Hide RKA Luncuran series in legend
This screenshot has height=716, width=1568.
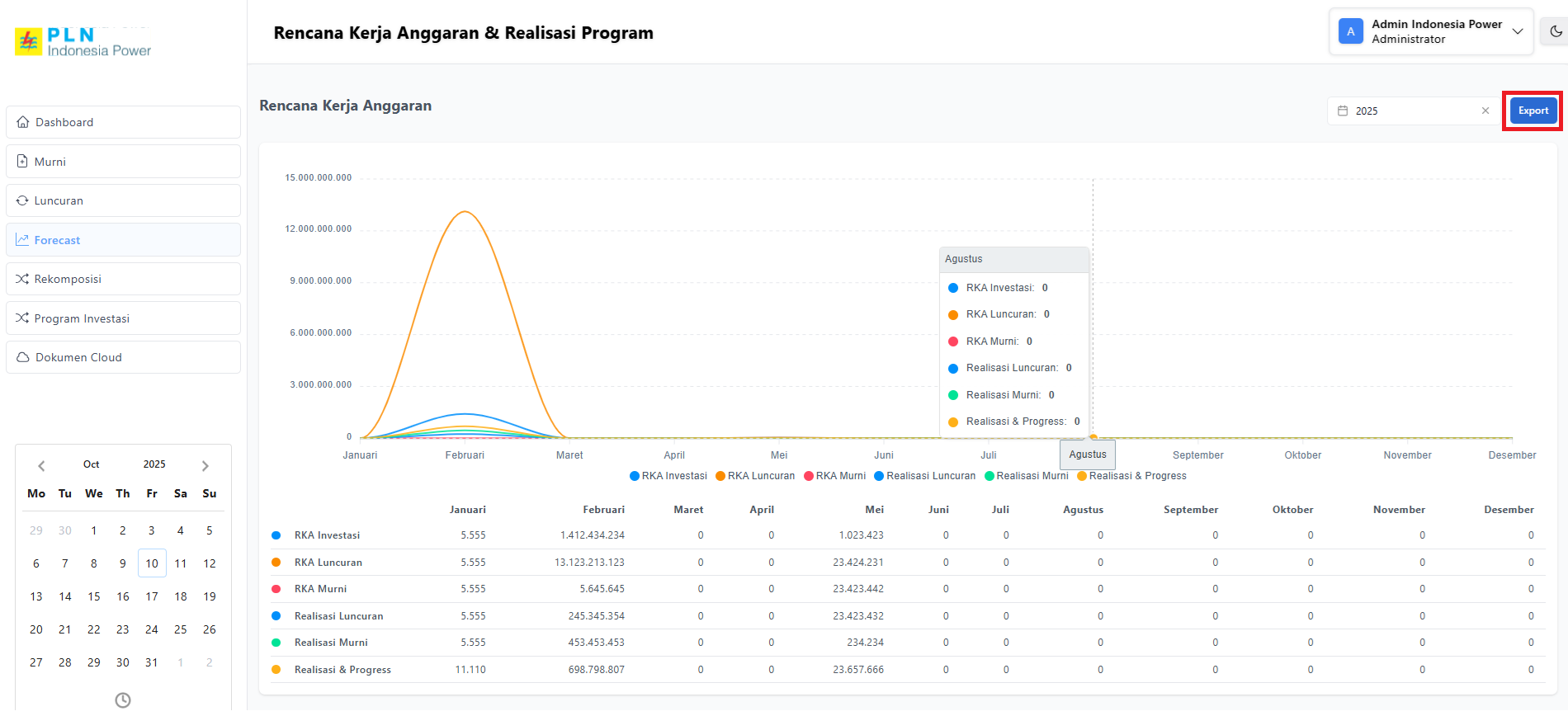coord(755,476)
